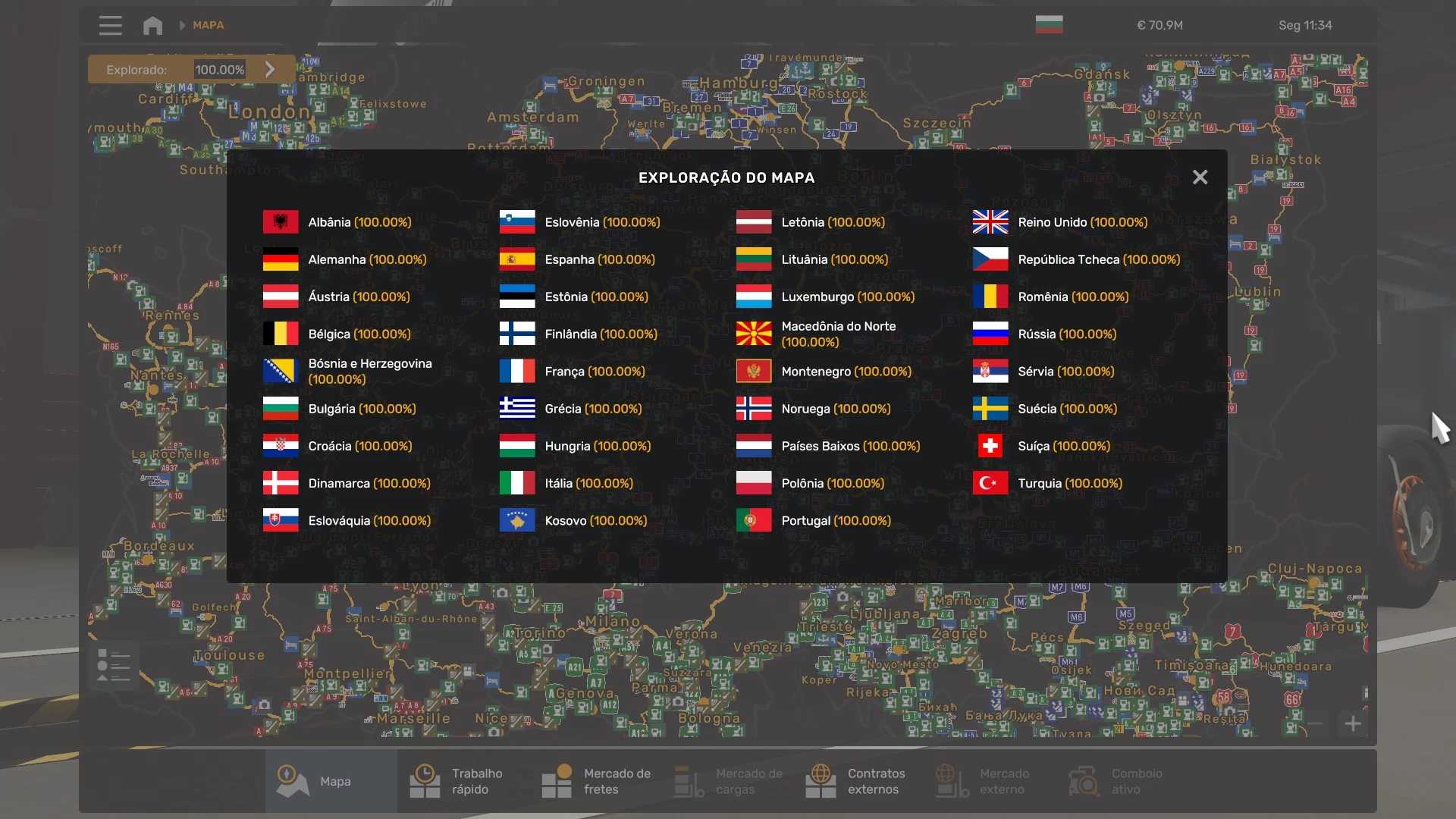Image resolution: width=1456 pixels, height=819 pixels.
Task: Open the hamburger main menu
Action: pyautogui.click(x=110, y=25)
